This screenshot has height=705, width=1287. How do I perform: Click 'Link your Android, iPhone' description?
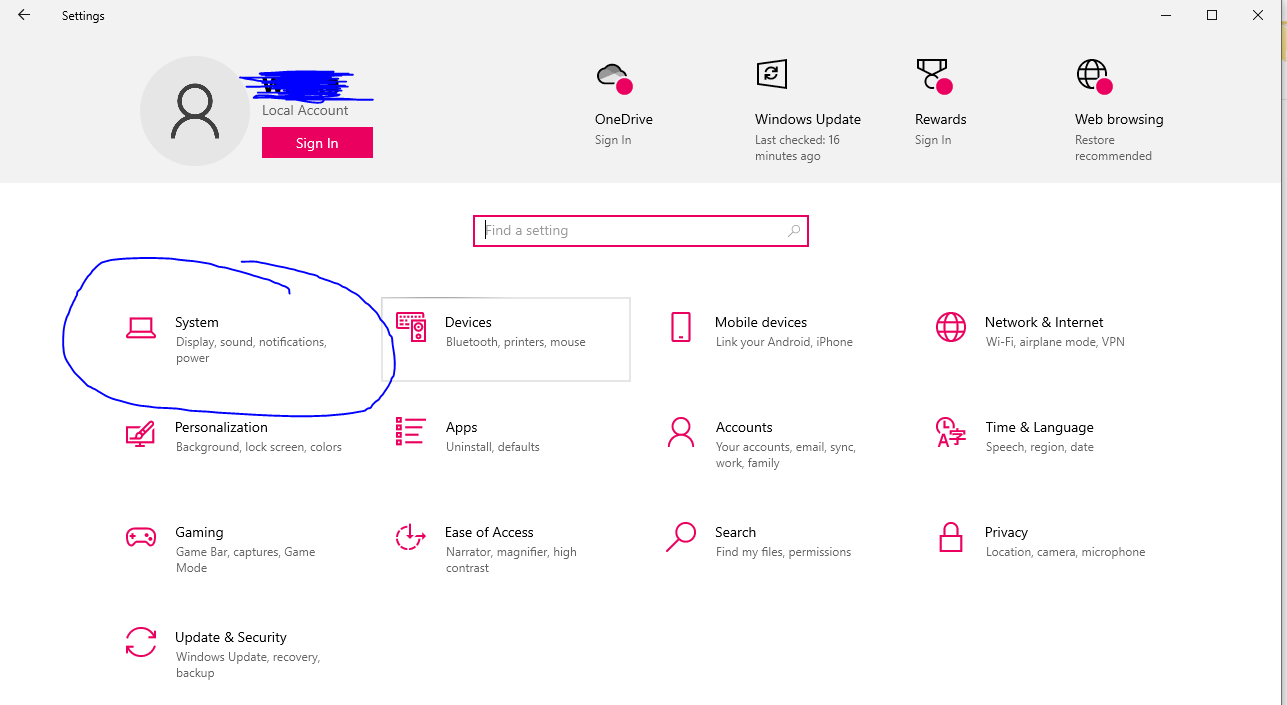click(x=784, y=342)
